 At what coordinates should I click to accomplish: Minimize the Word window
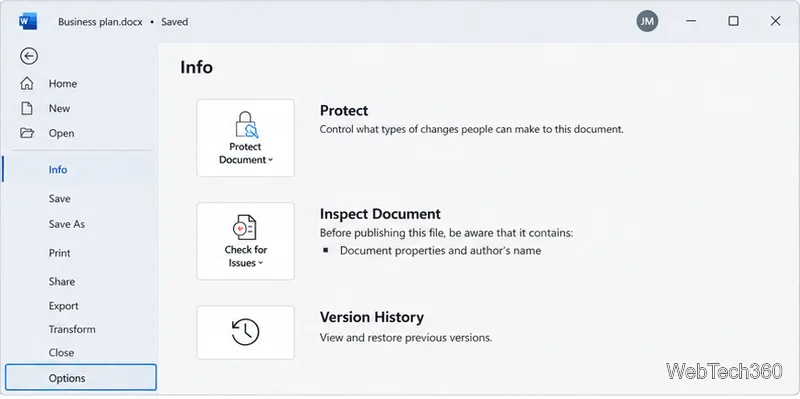(691, 21)
